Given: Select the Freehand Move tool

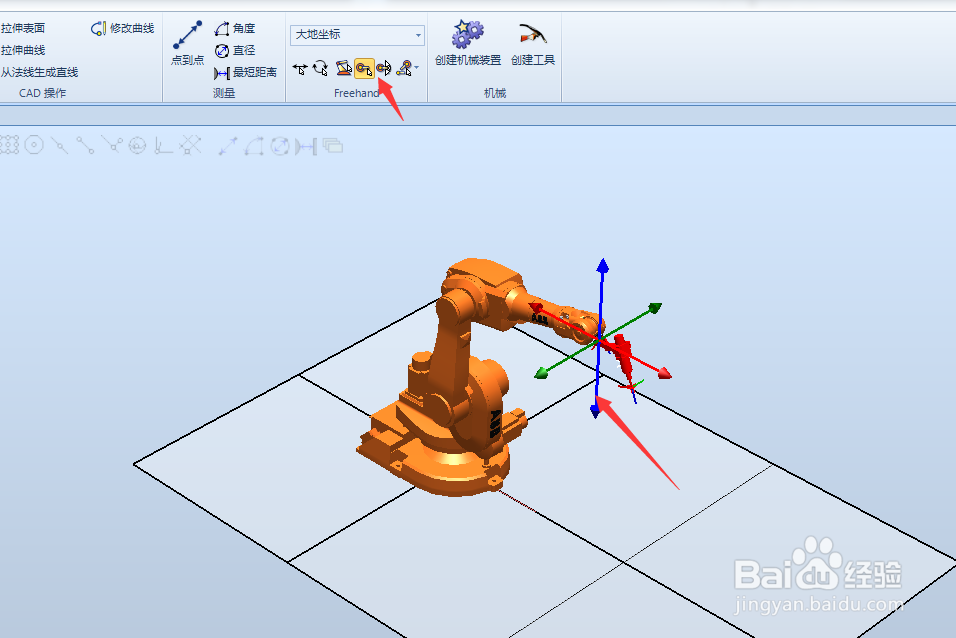Looking at the screenshot, I should (300, 69).
